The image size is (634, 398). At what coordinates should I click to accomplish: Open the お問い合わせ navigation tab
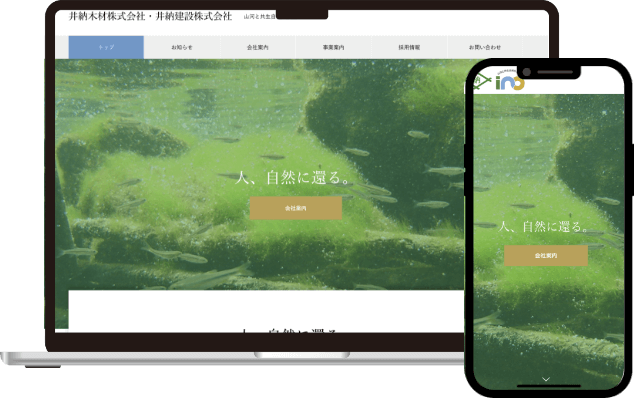click(485, 47)
